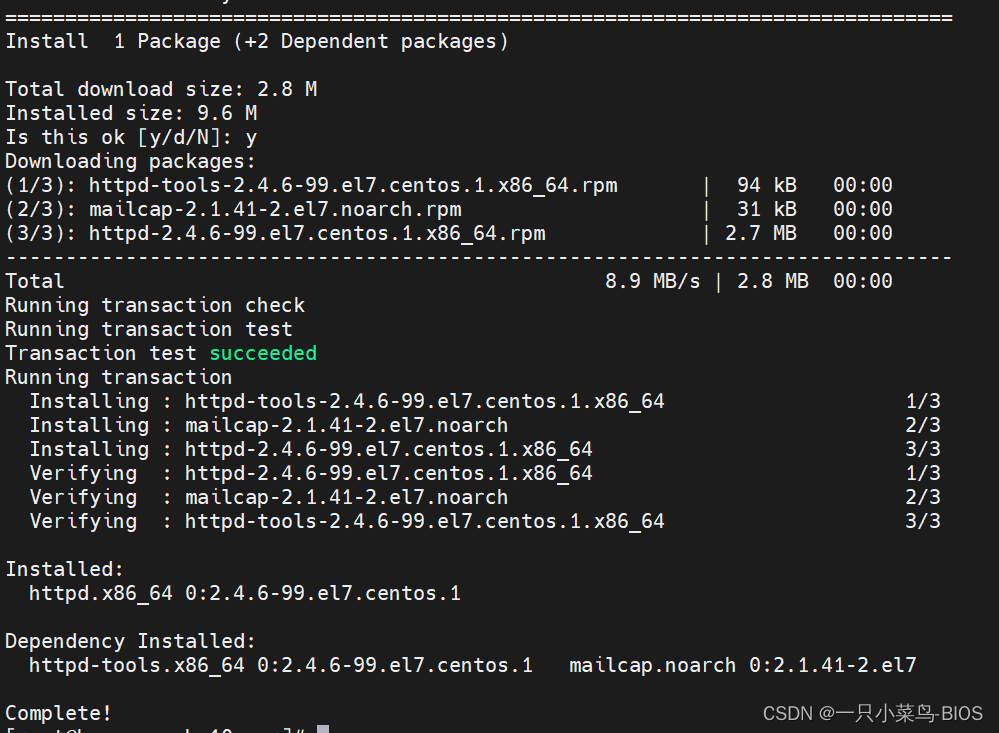Click the 'Installed size: 9.6 M' line
Viewport: 999px width, 733px height.
click(x=131, y=113)
